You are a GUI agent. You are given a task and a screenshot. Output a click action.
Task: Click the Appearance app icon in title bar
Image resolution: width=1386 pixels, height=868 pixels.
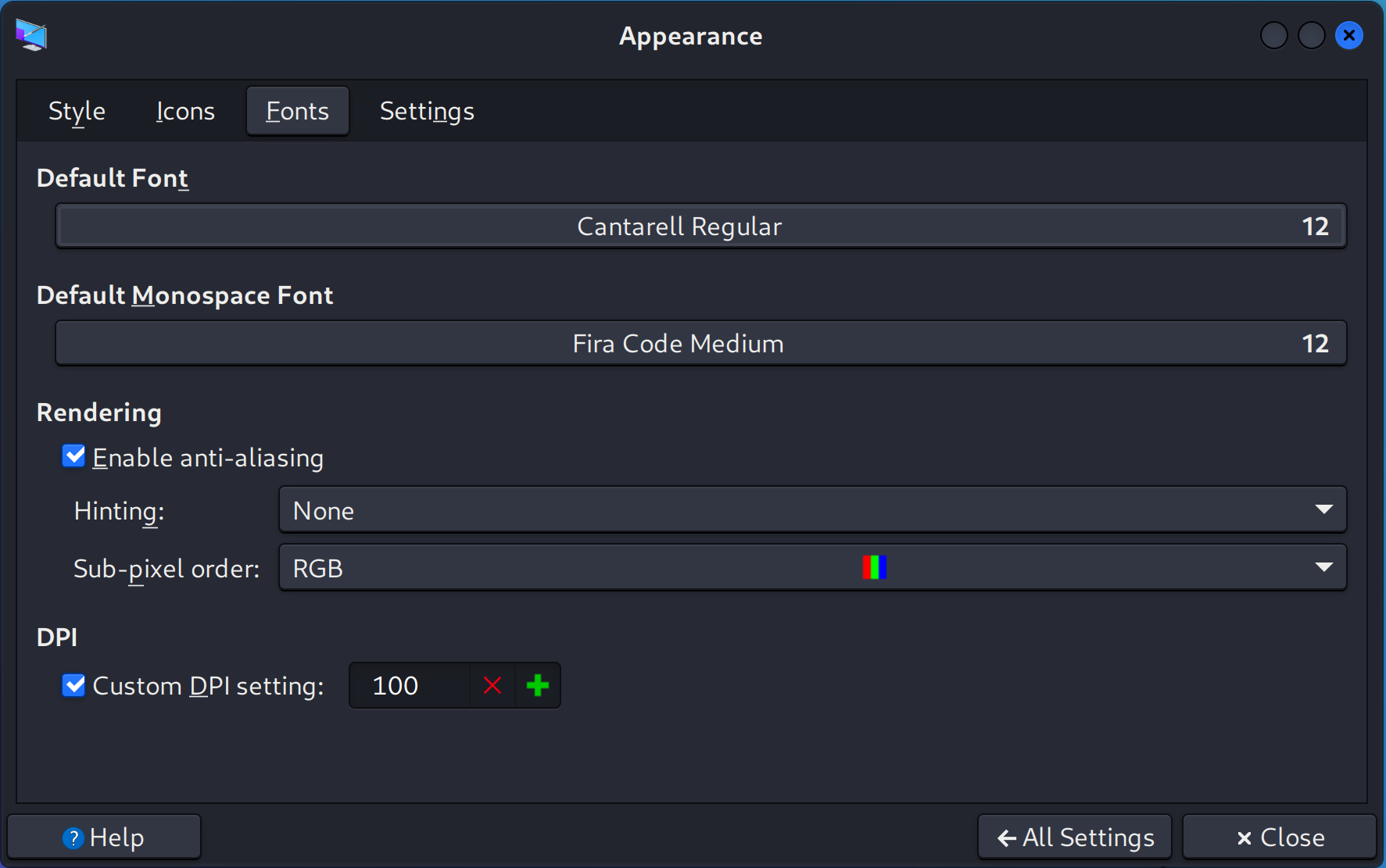[x=31, y=35]
